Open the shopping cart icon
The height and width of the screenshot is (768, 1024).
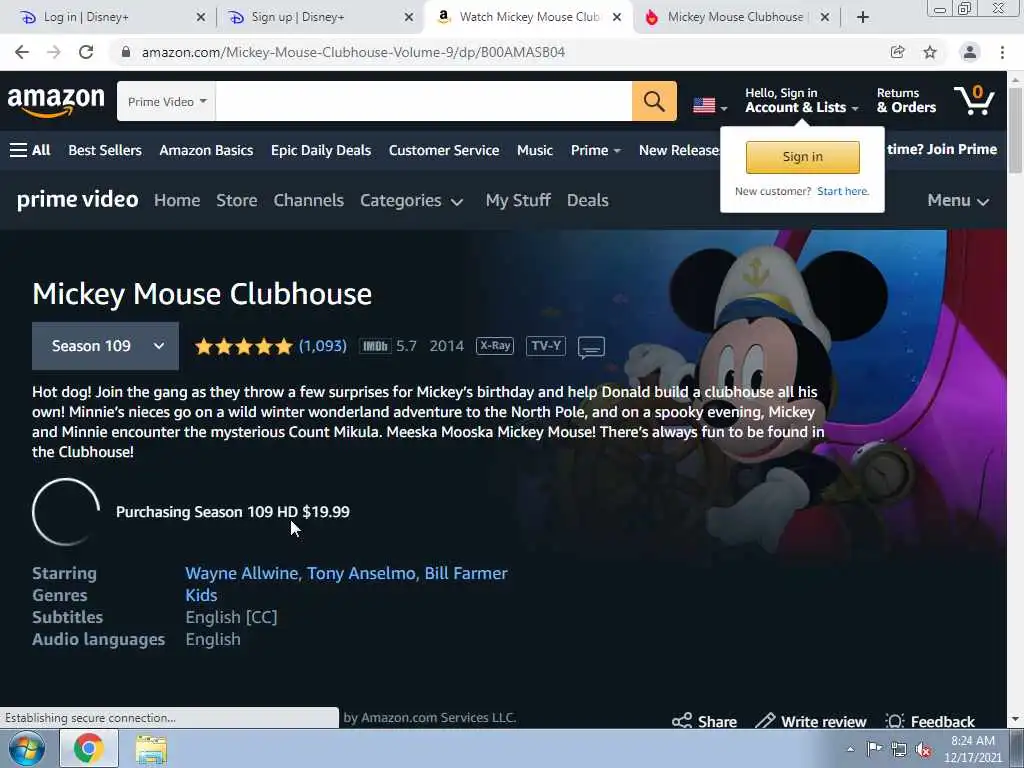(x=974, y=101)
